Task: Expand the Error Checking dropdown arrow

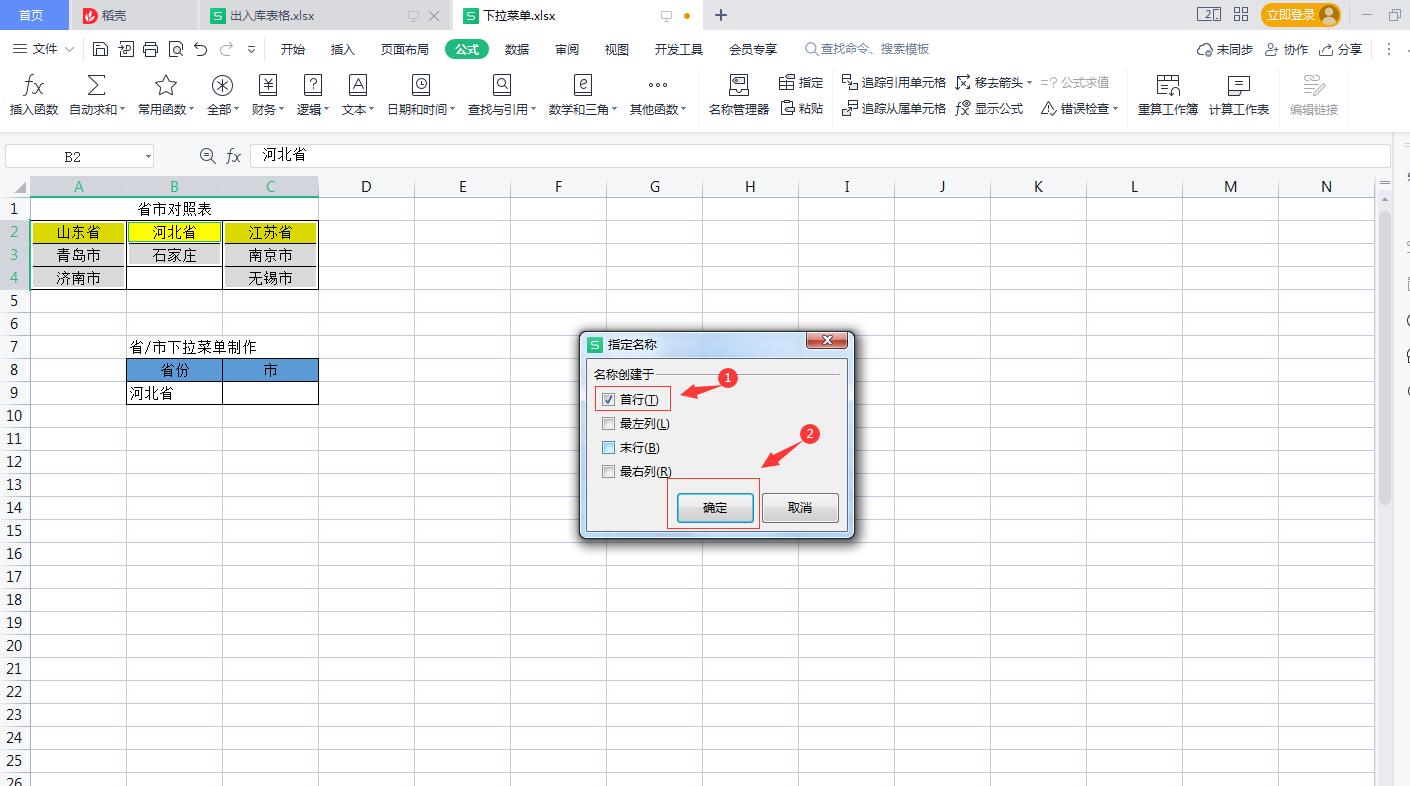Action: [x=1115, y=109]
